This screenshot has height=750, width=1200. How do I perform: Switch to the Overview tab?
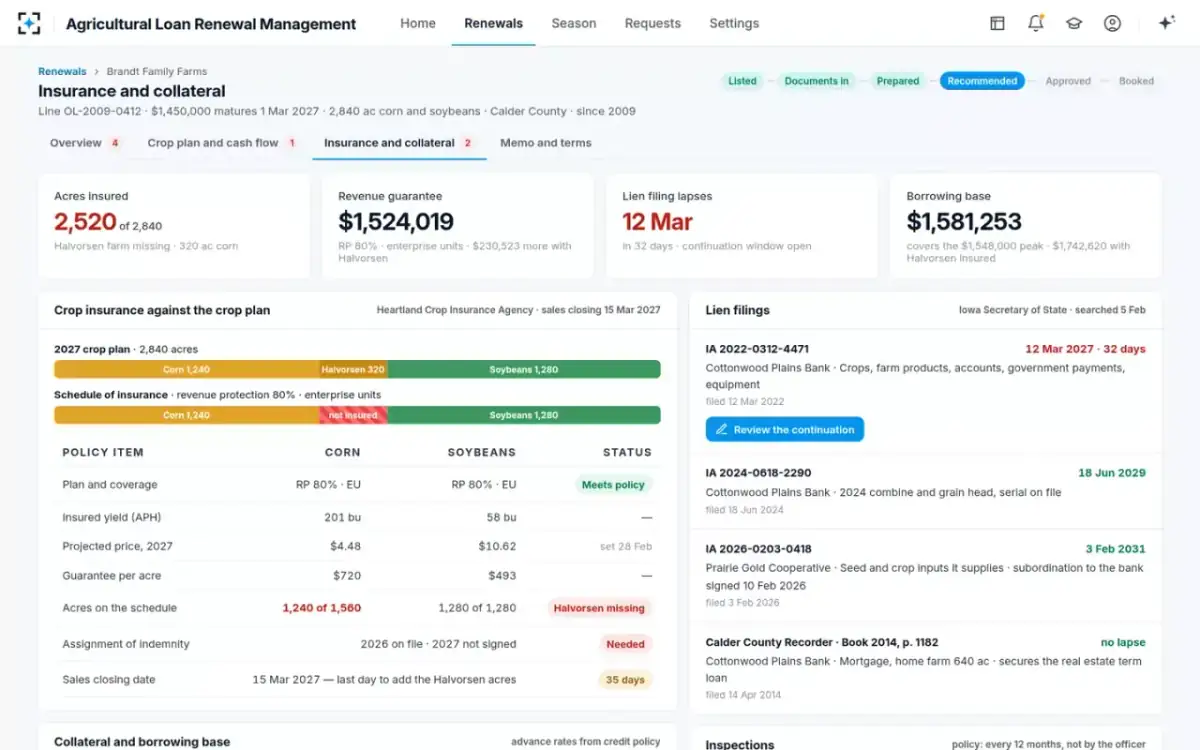pos(85,143)
